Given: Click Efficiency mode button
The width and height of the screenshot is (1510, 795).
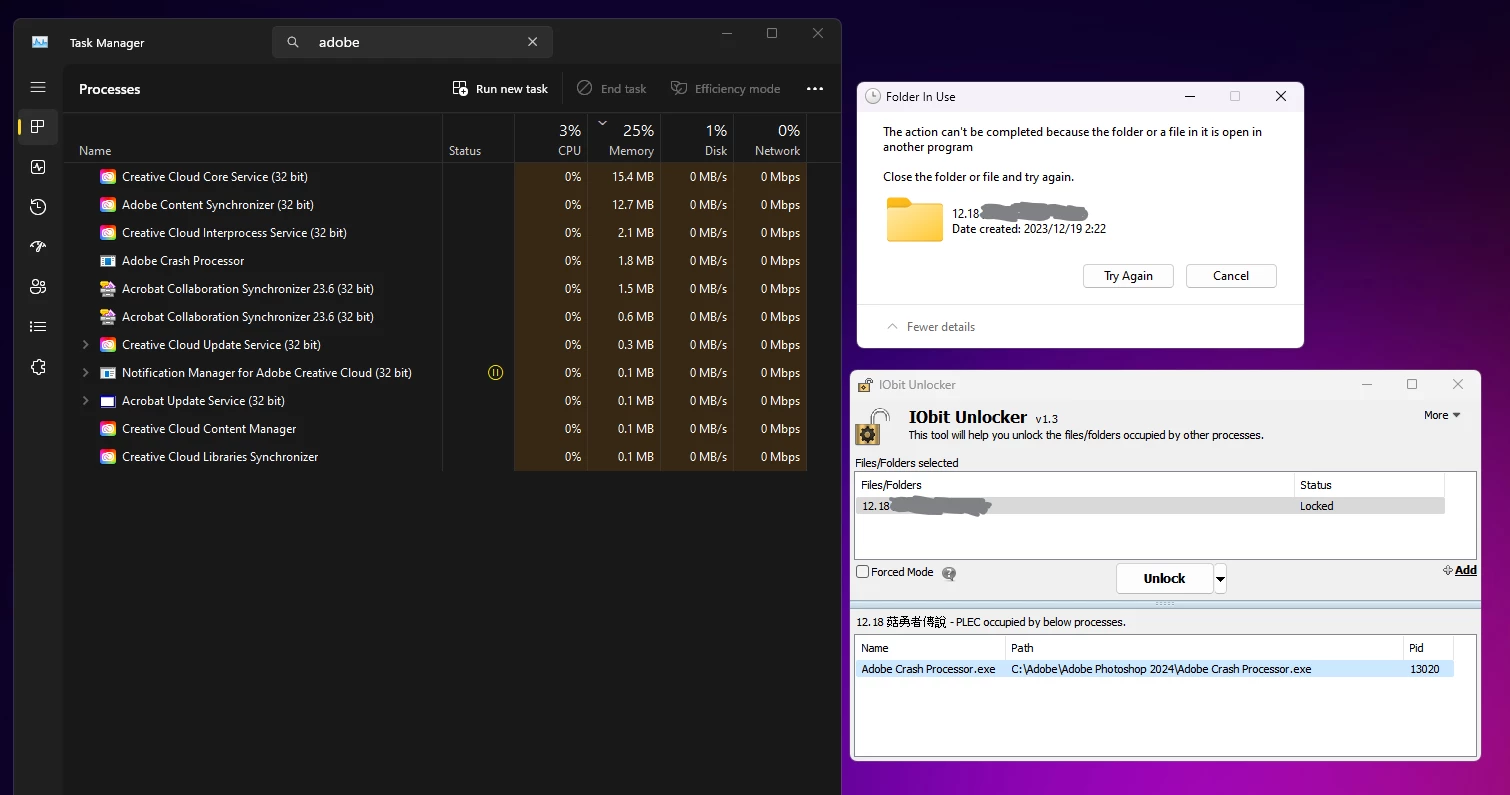Looking at the screenshot, I should coord(725,89).
